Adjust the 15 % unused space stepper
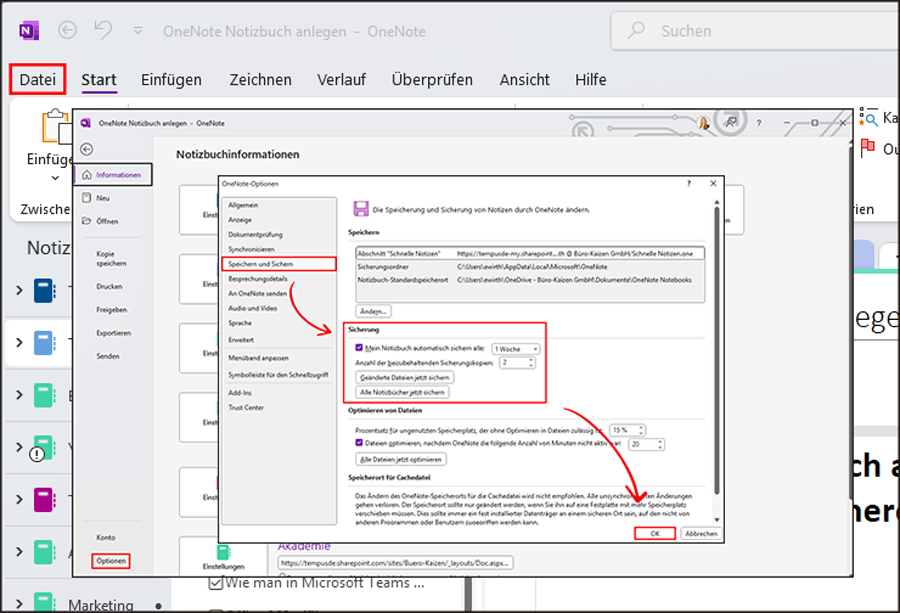 click(642, 430)
